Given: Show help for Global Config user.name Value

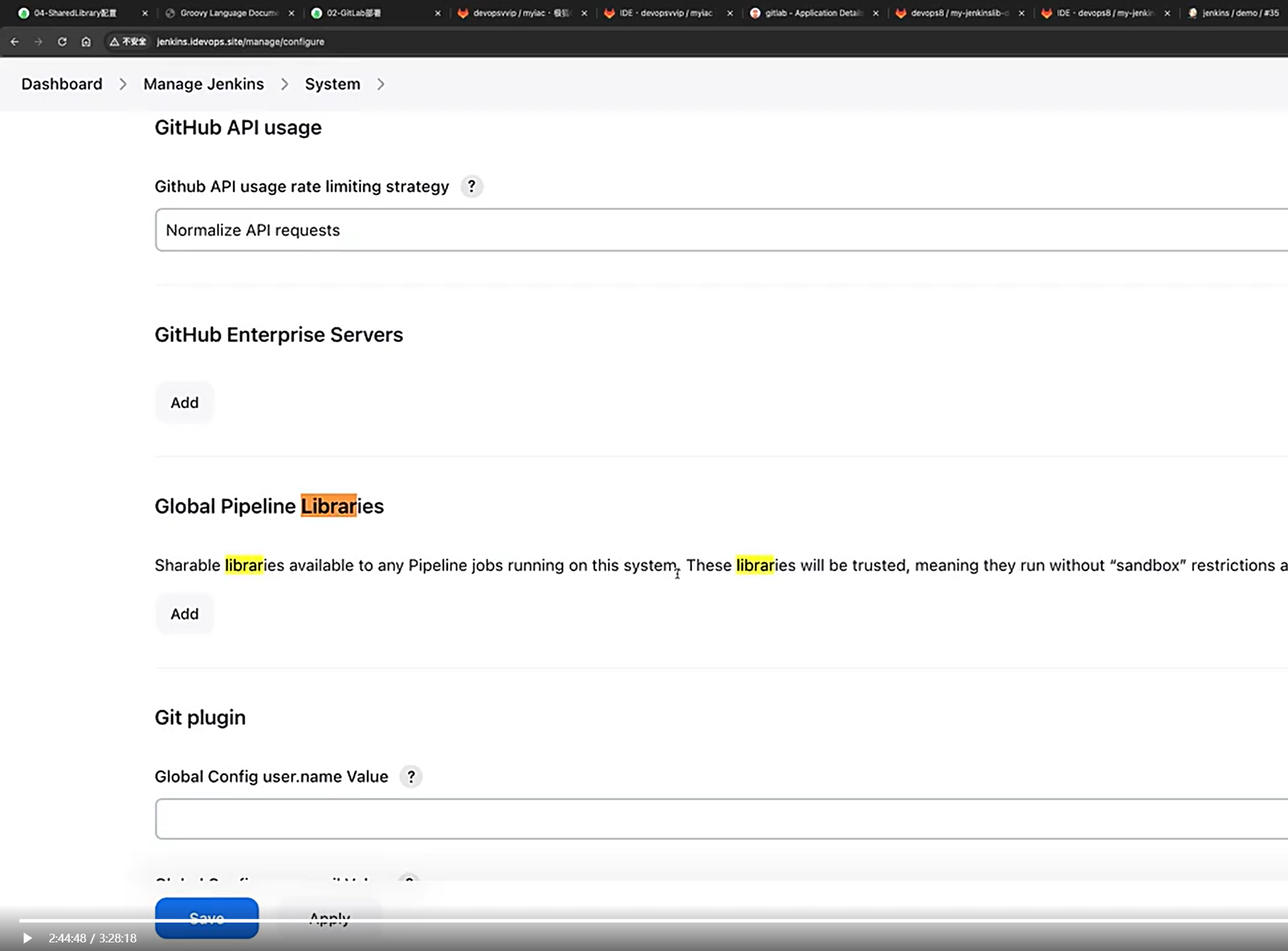Looking at the screenshot, I should 411,777.
